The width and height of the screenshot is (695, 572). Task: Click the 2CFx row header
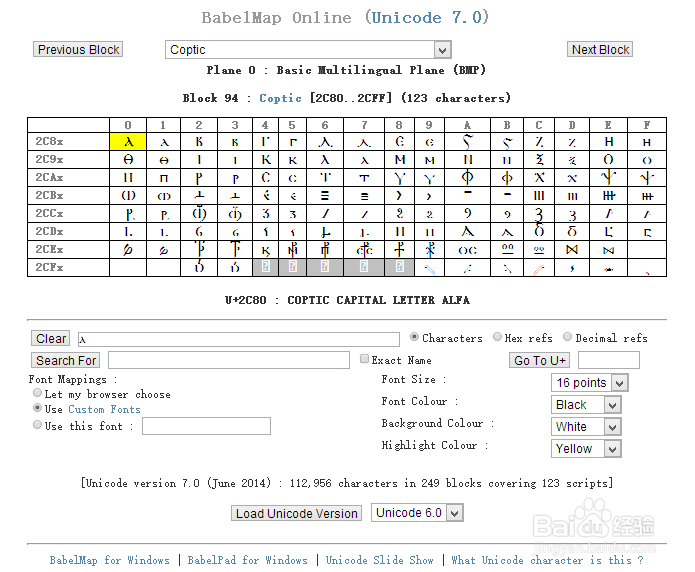(x=68, y=267)
